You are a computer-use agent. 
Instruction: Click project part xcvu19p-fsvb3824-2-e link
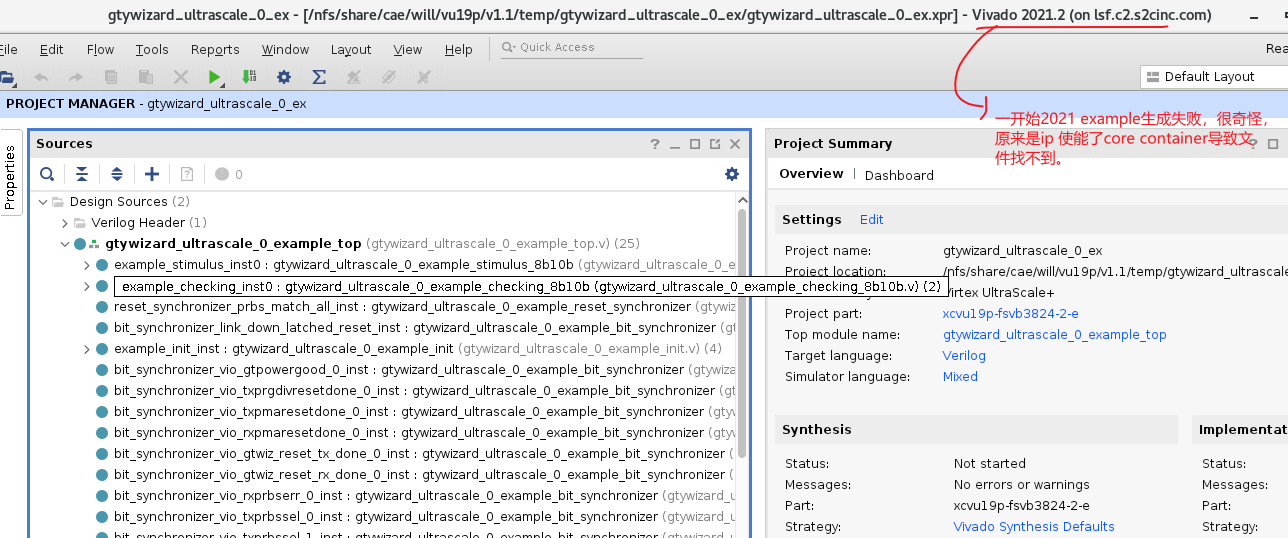(1010, 314)
